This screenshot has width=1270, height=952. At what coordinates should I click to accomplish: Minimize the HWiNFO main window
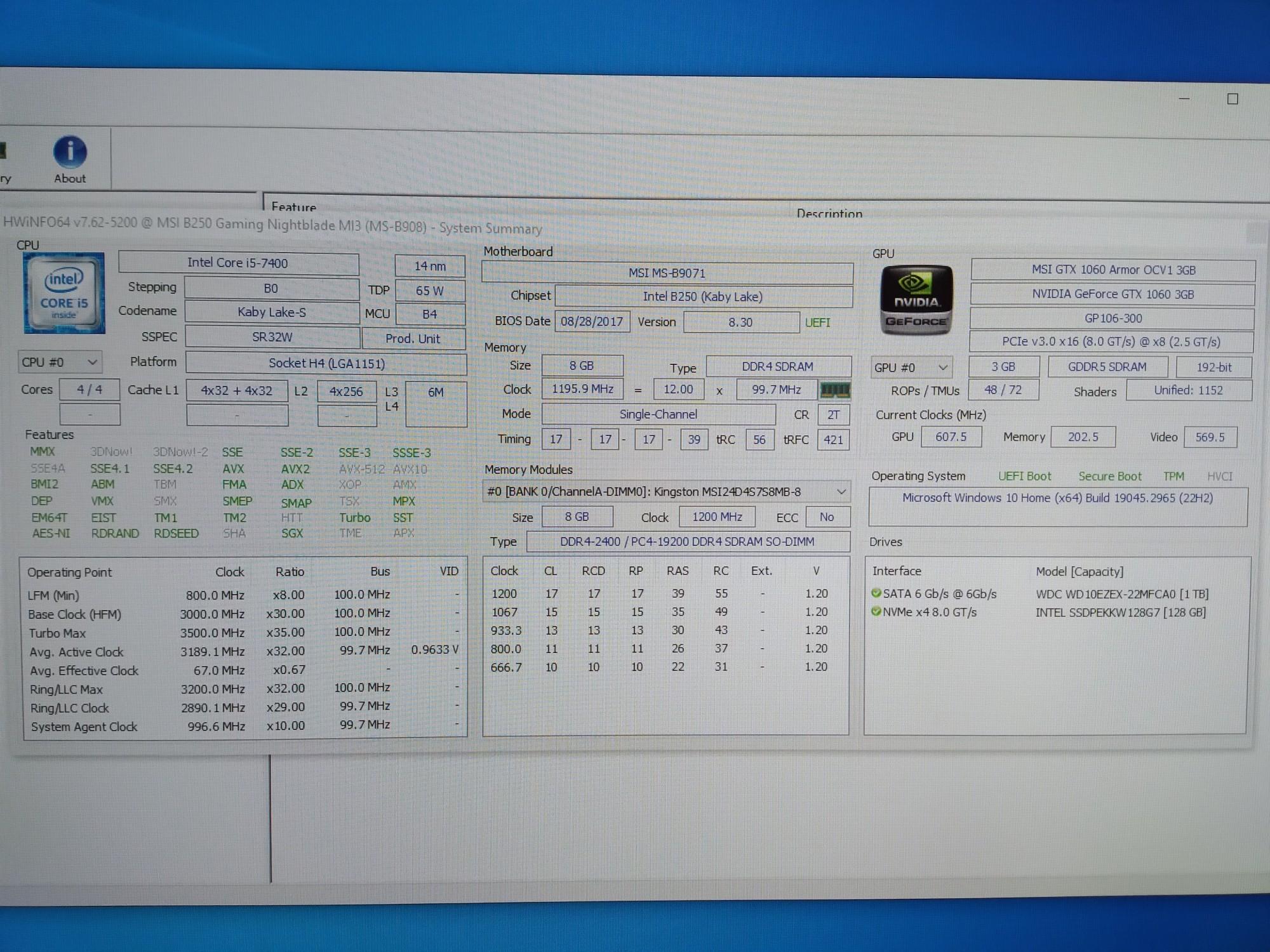click(1184, 99)
